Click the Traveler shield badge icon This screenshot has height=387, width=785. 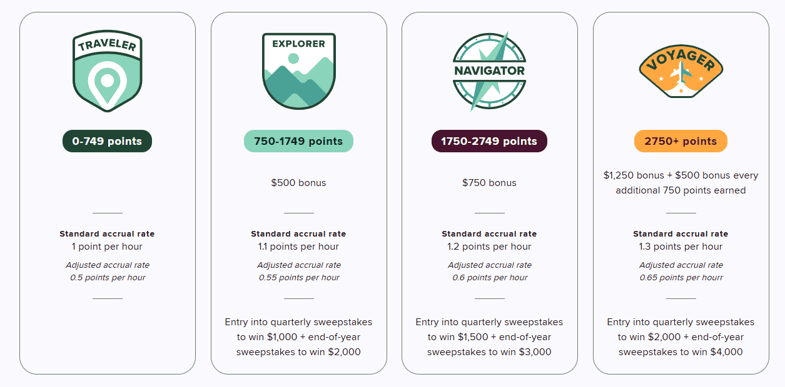point(107,71)
